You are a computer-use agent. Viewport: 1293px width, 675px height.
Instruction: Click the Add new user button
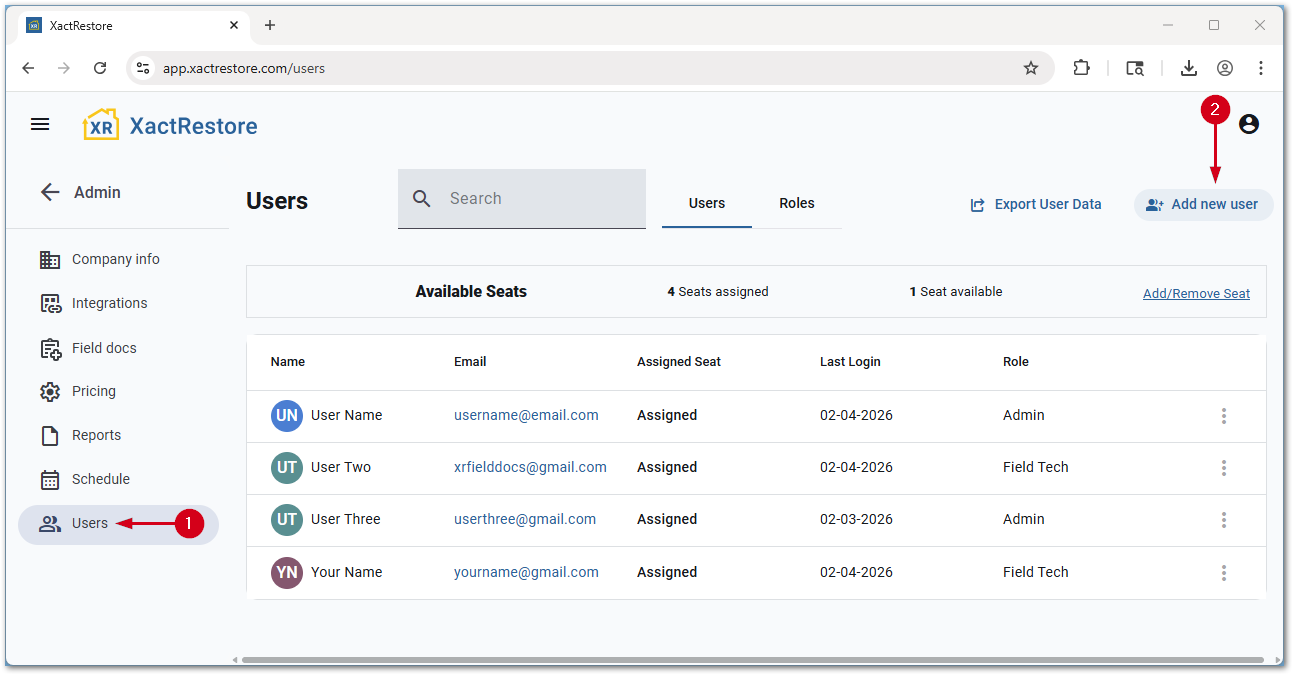(1203, 204)
